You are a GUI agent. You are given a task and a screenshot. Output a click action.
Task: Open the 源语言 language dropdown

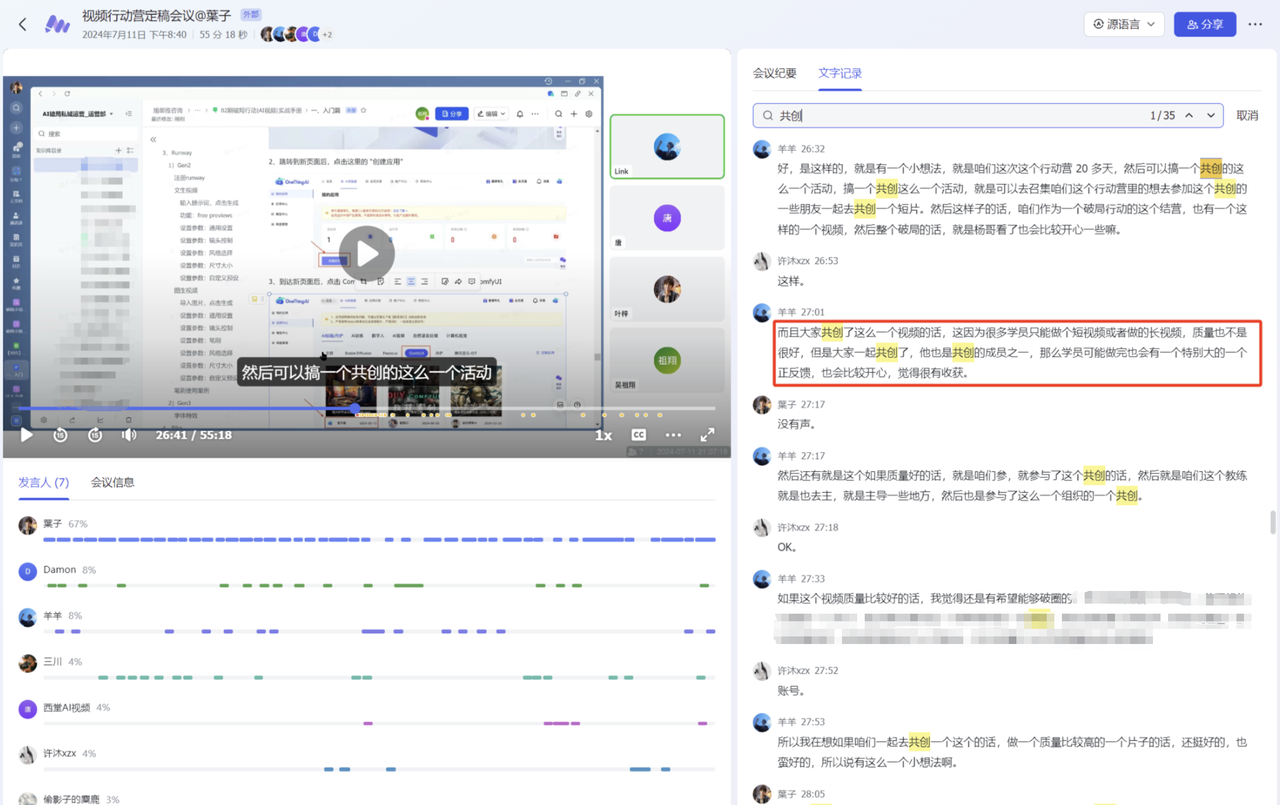click(1124, 24)
